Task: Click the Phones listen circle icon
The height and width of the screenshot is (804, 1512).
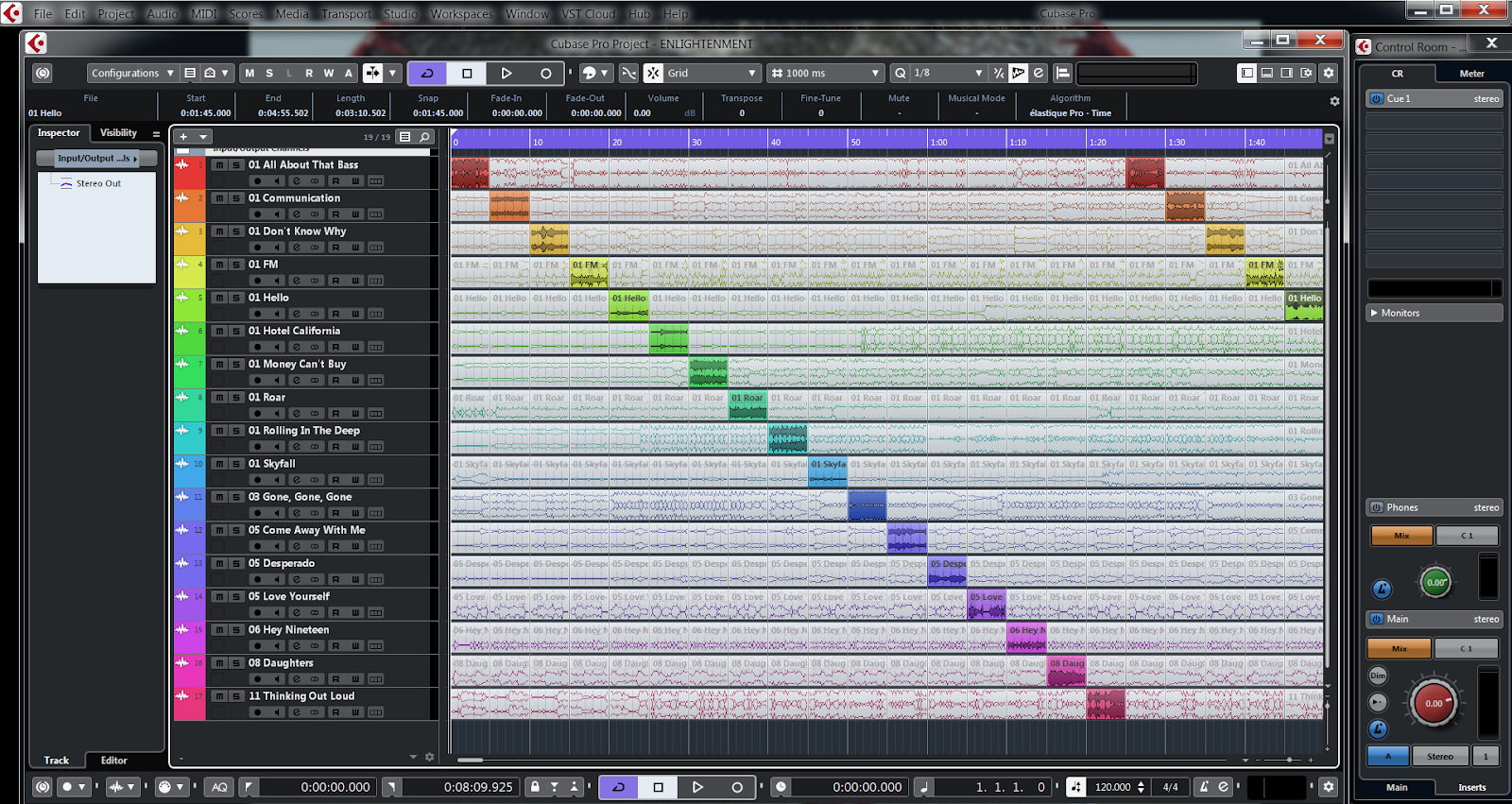Action: point(1382,590)
